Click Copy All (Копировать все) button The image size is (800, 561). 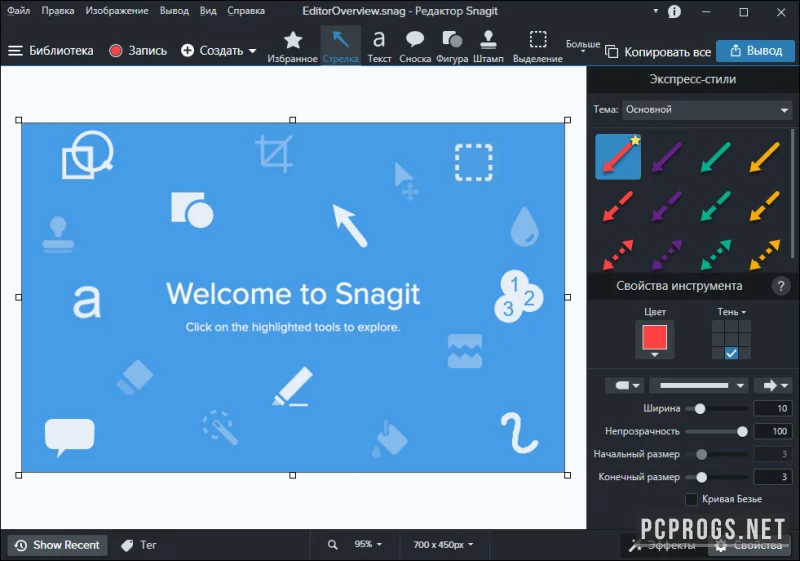point(658,52)
